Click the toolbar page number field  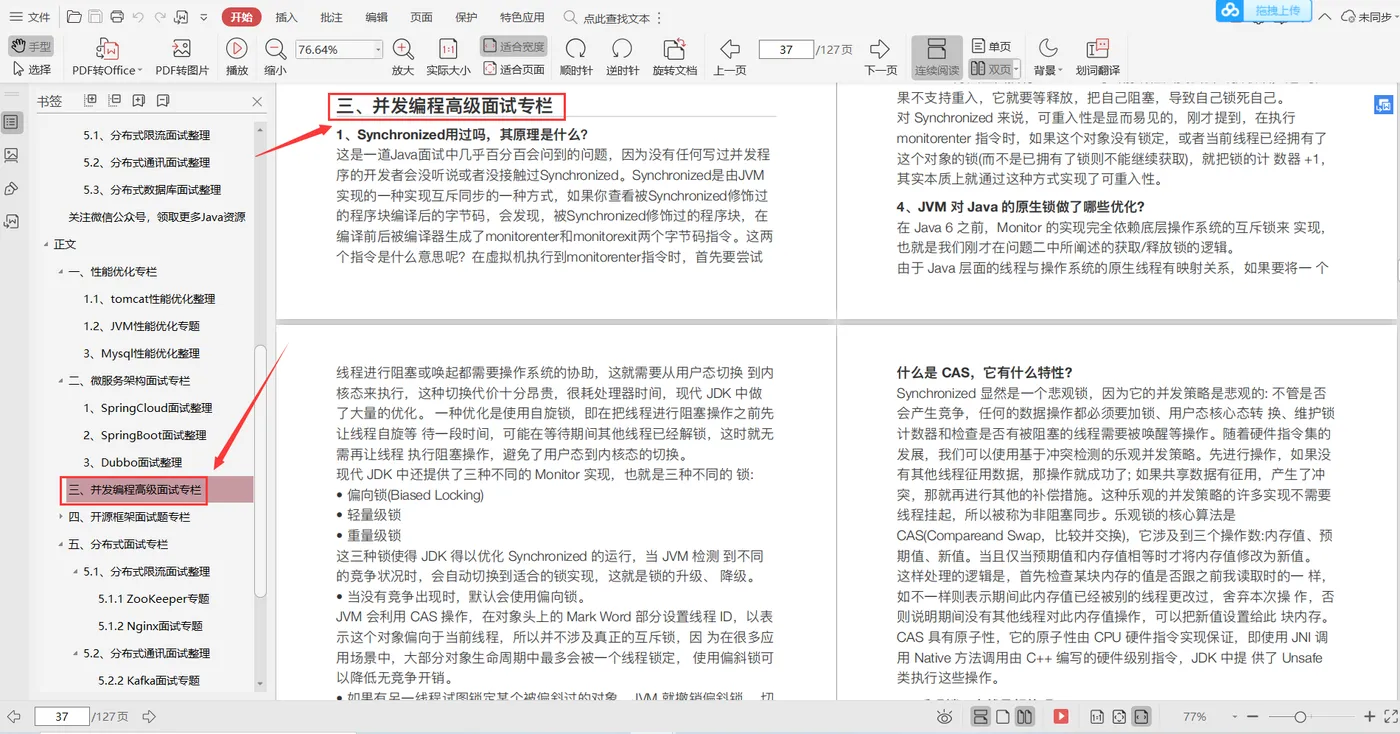pos(786,49)
